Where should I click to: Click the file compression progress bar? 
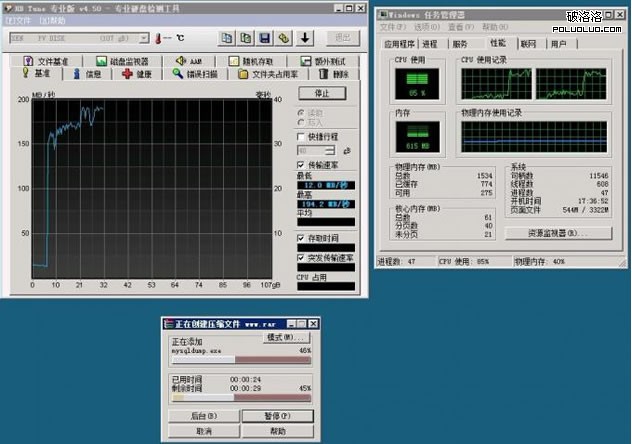coord(240,359)
